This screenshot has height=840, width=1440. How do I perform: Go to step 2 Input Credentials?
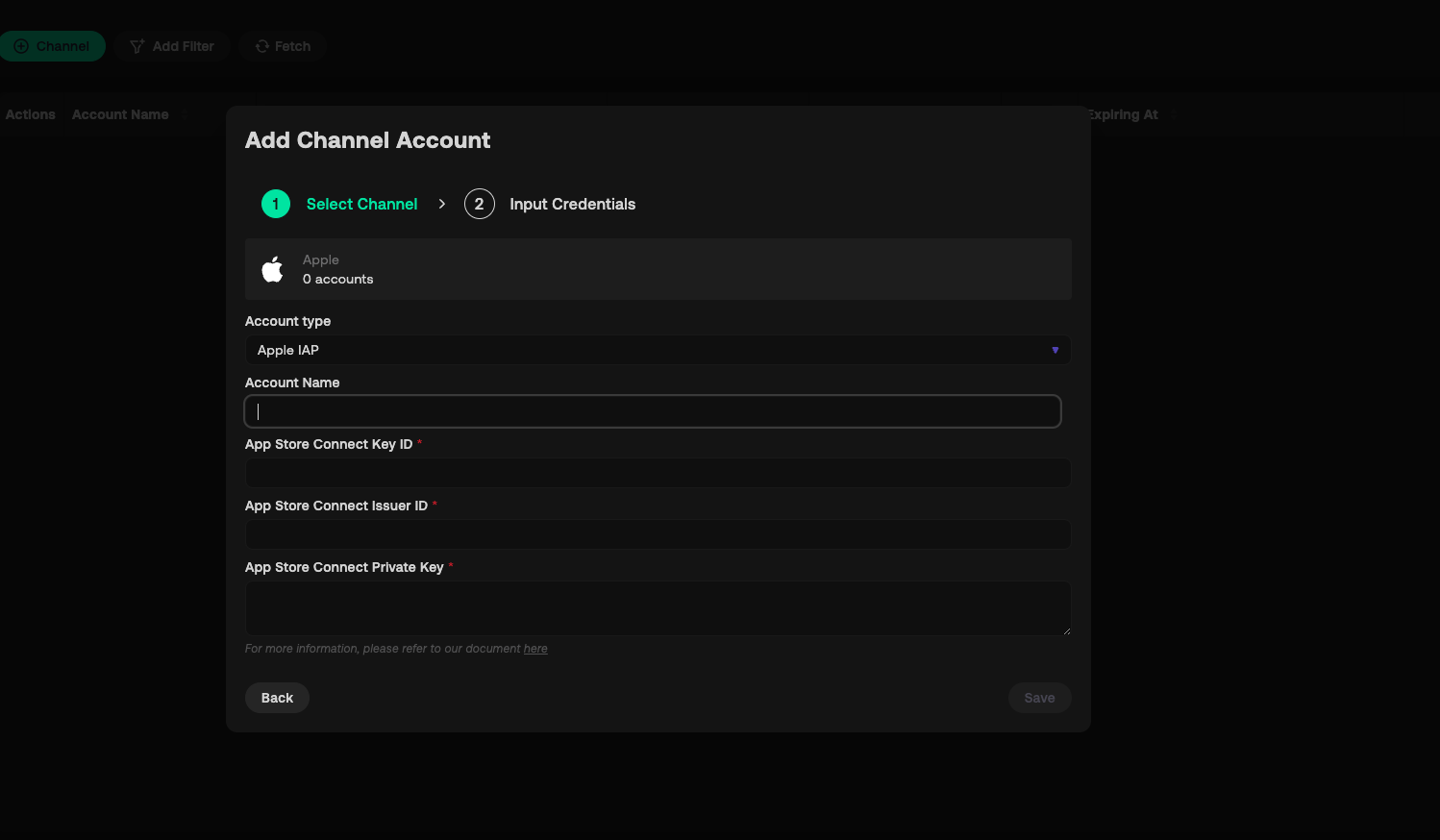click(550, 204)
